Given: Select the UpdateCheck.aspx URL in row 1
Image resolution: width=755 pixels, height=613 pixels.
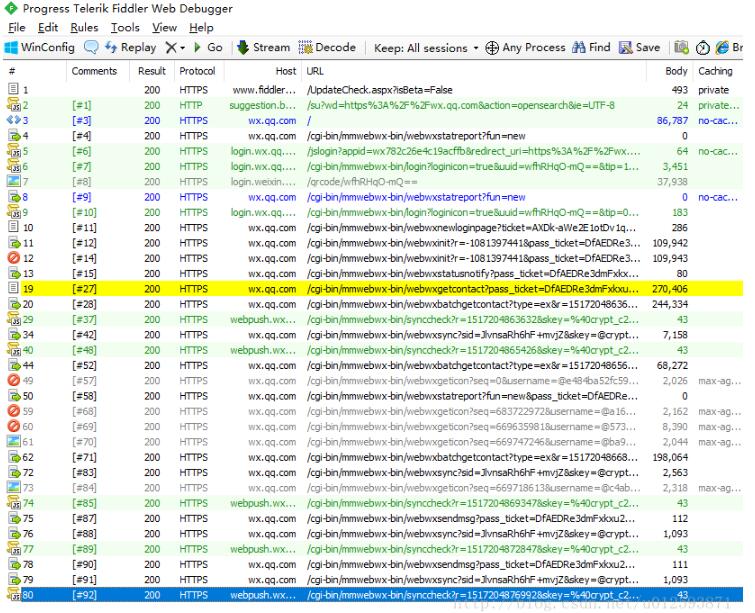Looking at the screenshot, I should click(x=379, y=90).
